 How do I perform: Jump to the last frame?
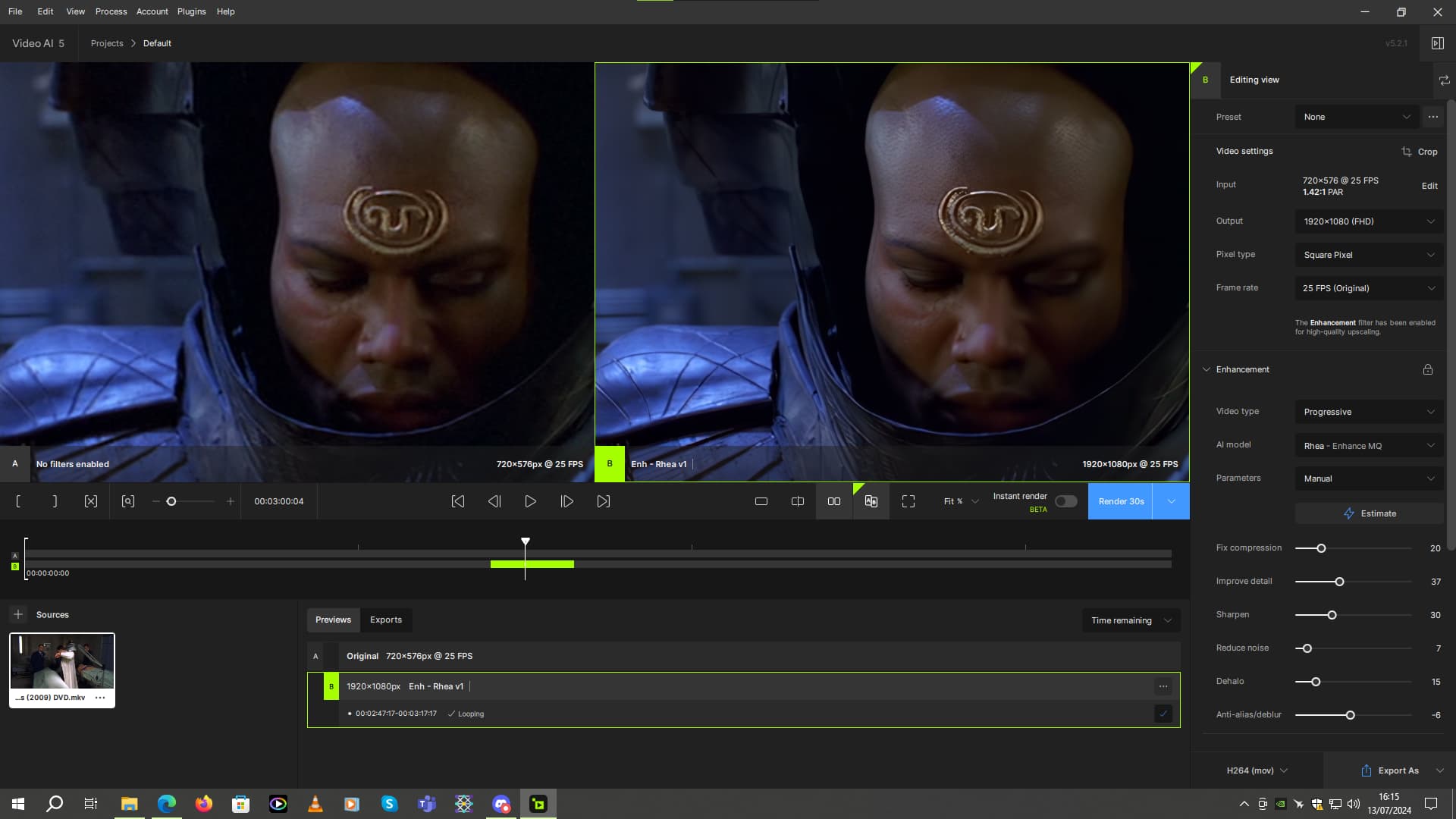pyautogui.click(x=604, y=501)
